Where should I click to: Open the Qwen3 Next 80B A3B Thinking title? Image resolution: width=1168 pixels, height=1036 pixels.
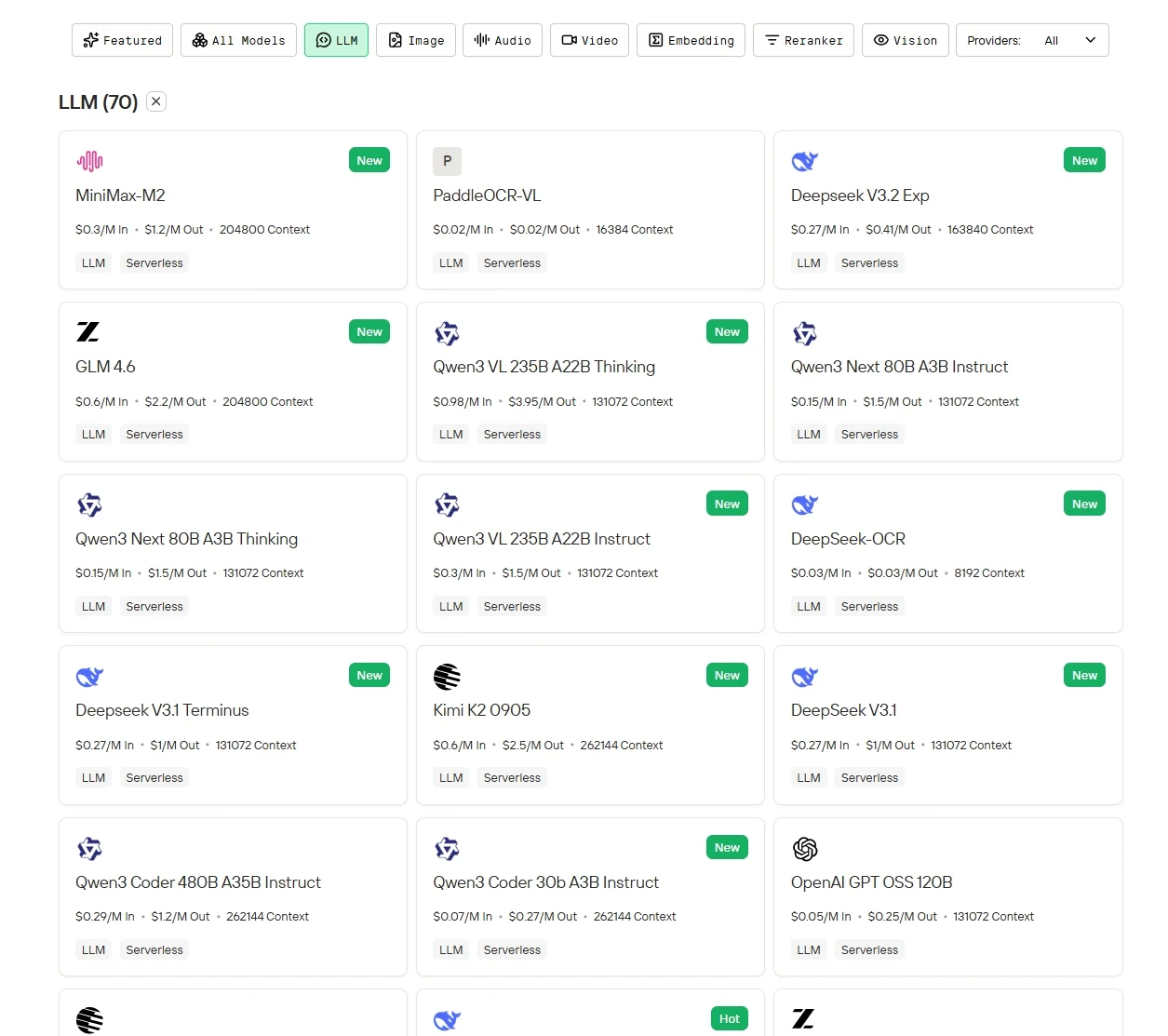click(x=187, y=539)
